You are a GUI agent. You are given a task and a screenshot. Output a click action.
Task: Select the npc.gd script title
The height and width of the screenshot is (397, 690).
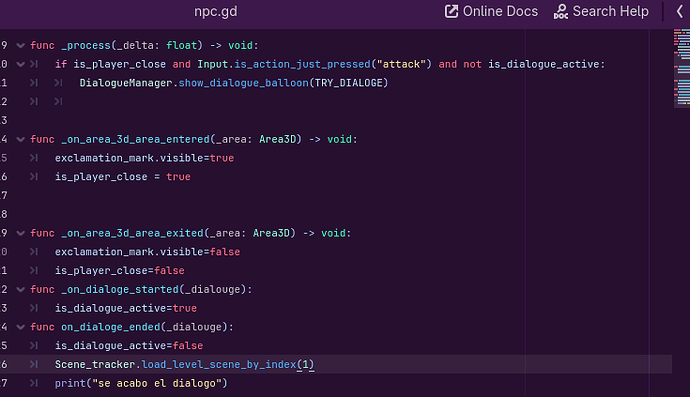216,11
